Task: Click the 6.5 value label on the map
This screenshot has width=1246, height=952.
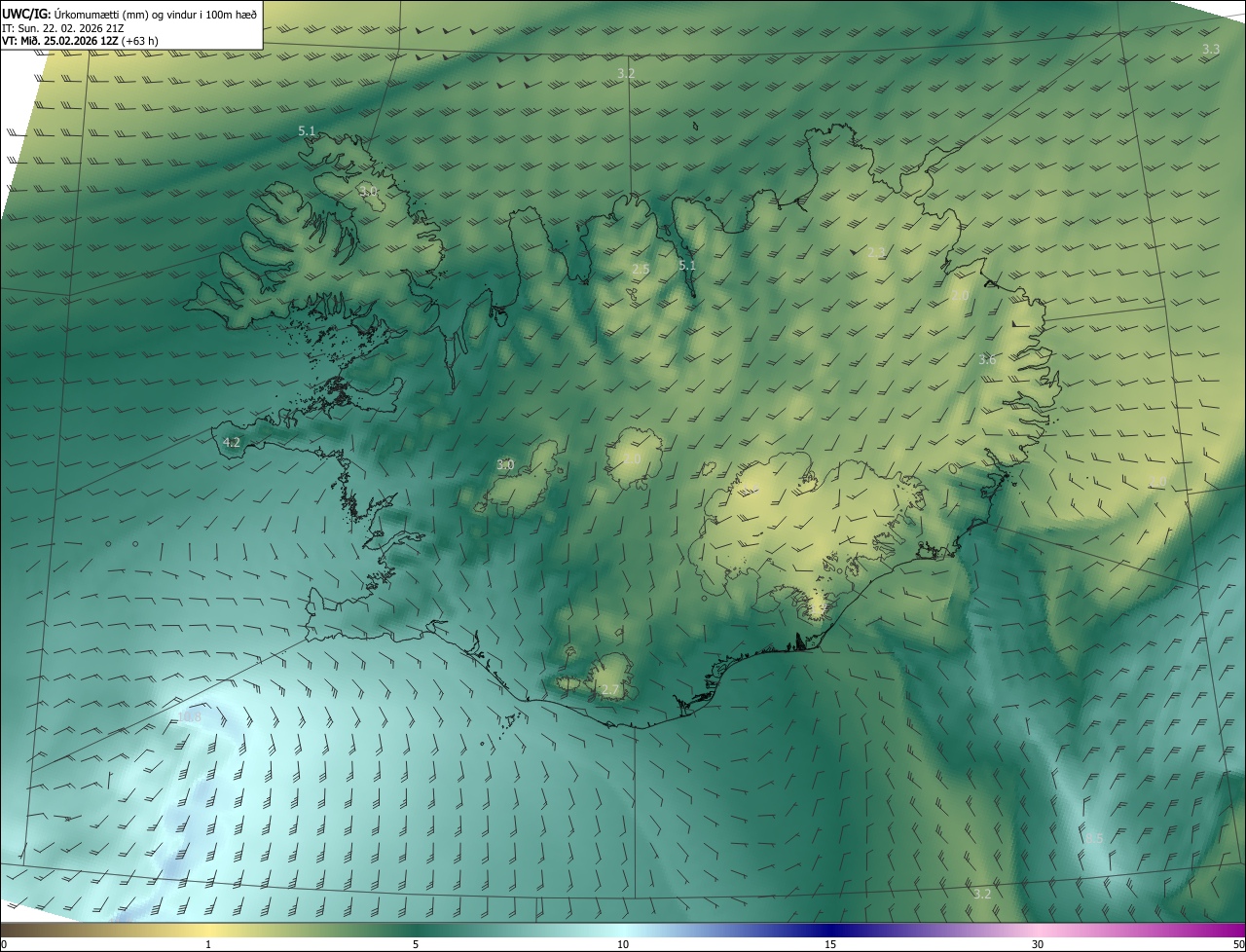Action: coord(1095,839)
